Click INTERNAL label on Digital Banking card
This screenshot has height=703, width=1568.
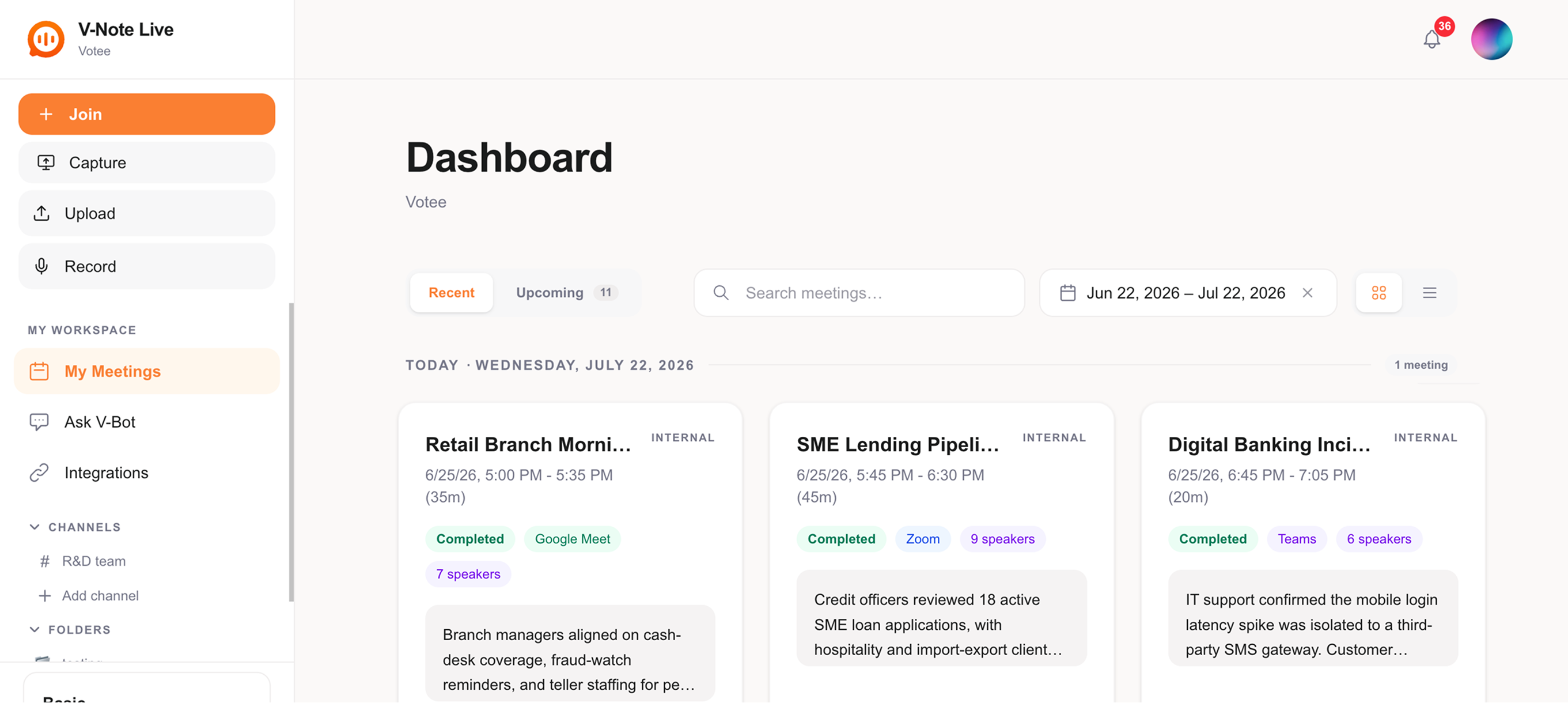click(x=1426, y=437)
